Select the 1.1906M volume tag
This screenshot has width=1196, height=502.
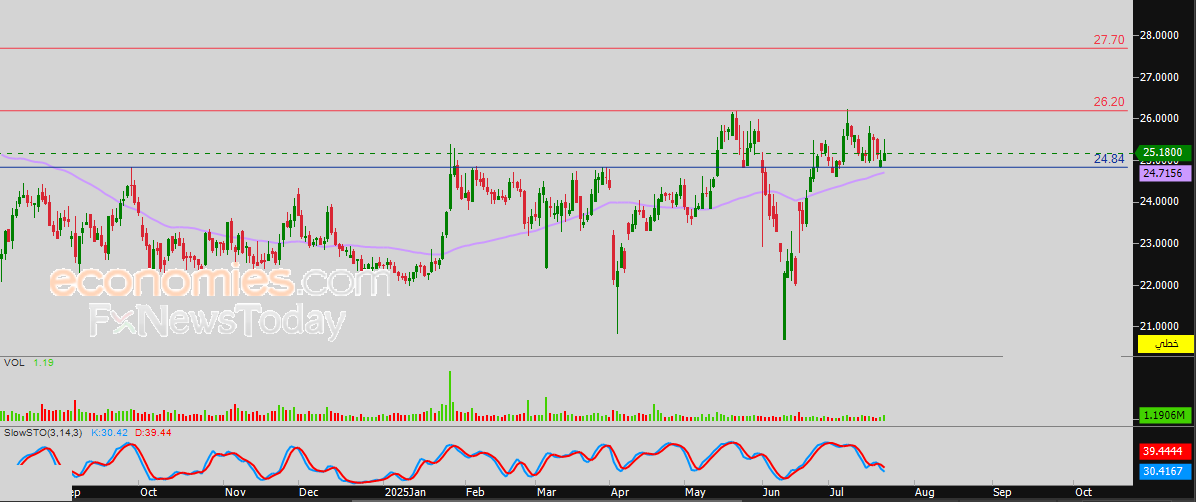coord(1165,416)
